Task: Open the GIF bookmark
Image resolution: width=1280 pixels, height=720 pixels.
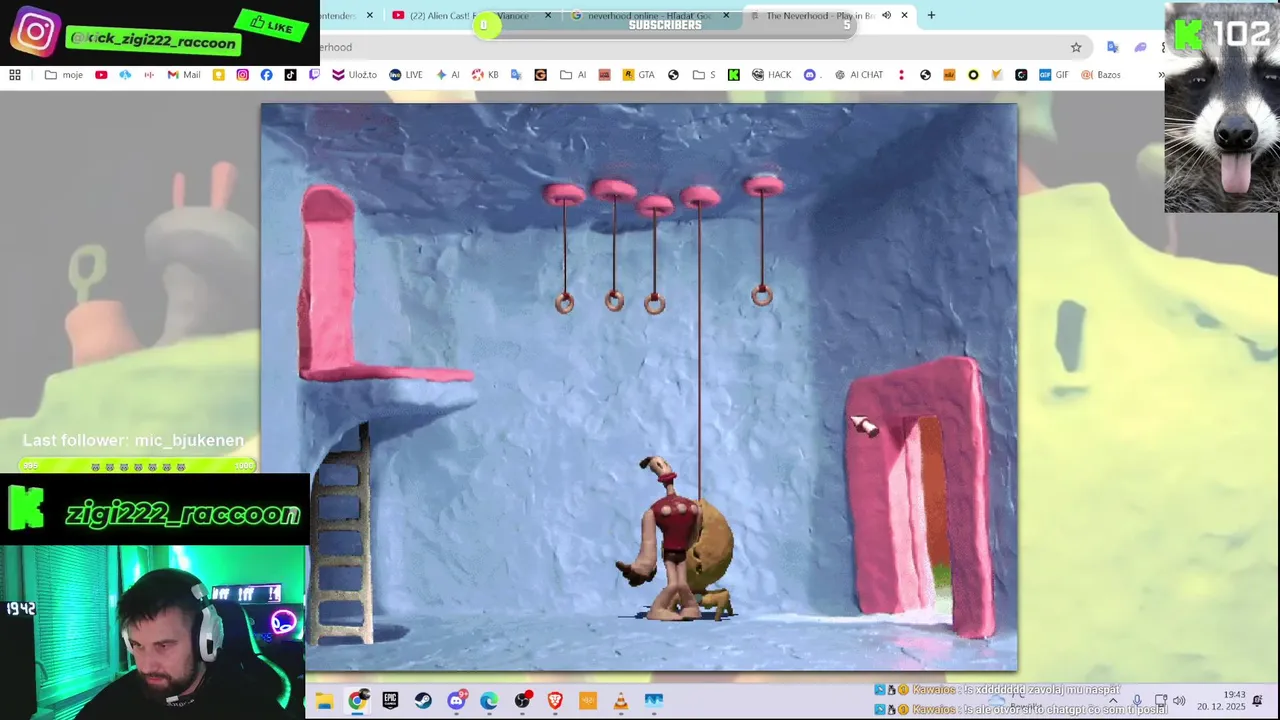Action: click(1054, 75)
